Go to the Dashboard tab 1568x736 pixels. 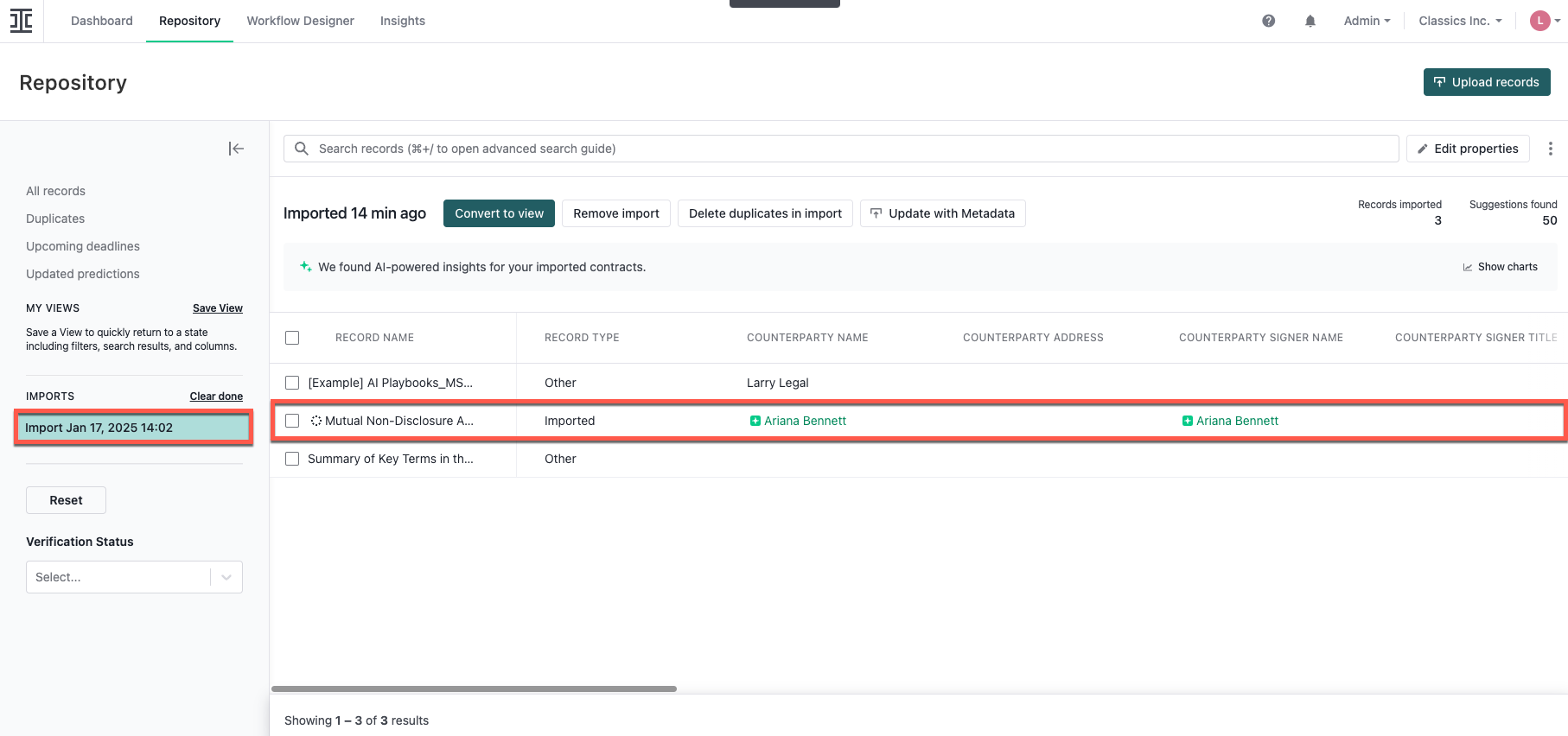102,21
